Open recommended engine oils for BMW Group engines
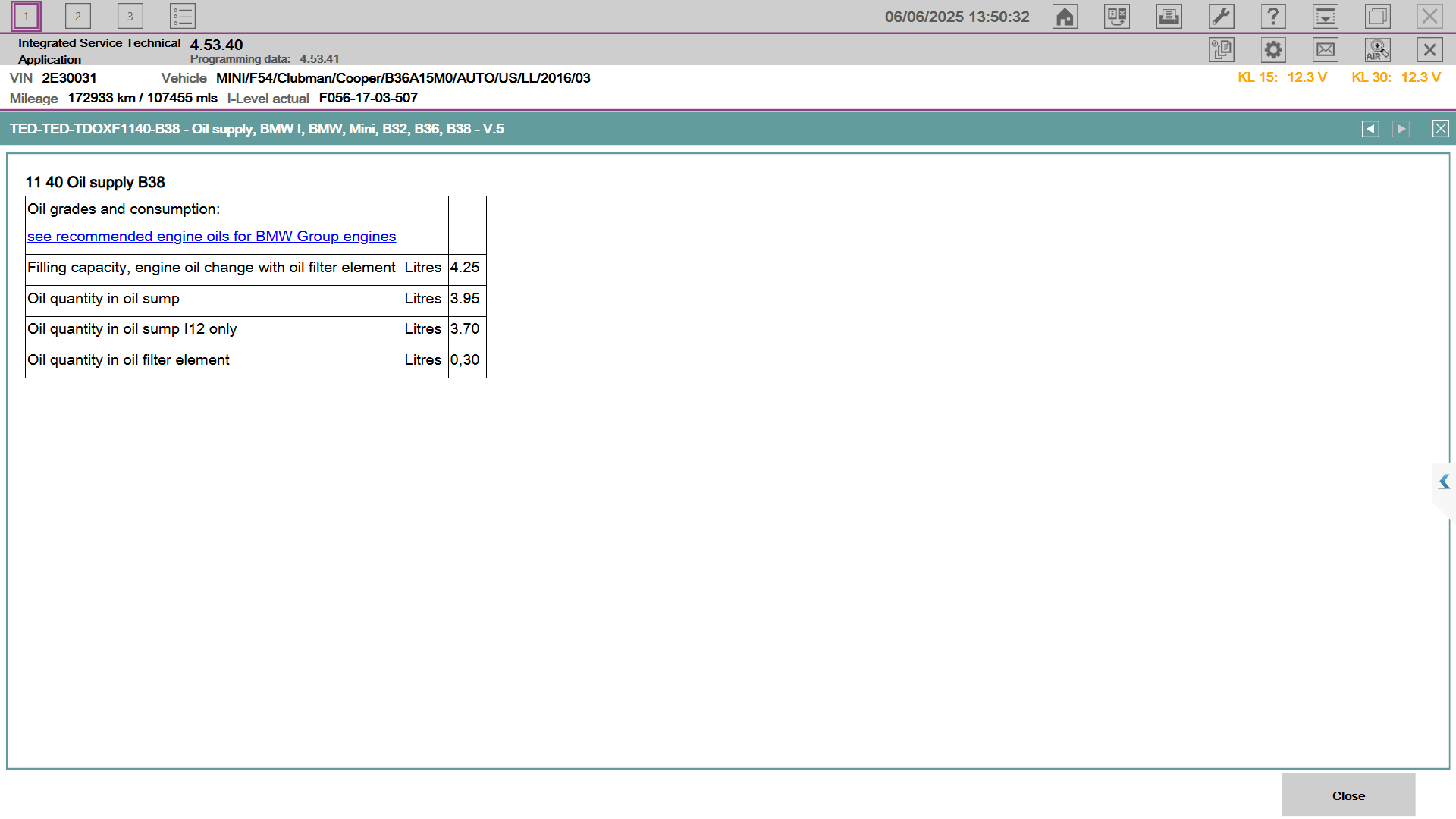 pos(212,237)
